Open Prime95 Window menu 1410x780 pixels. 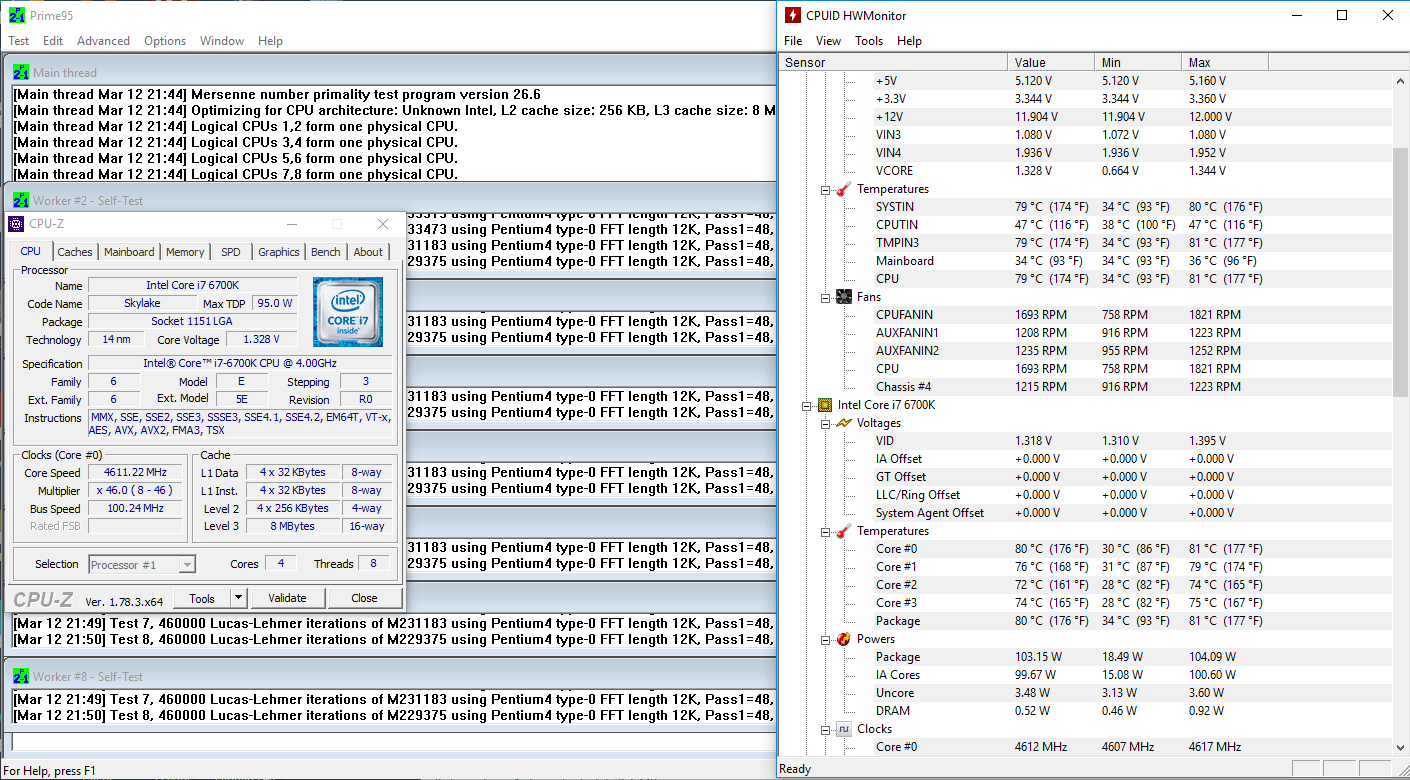click(222, 41)
